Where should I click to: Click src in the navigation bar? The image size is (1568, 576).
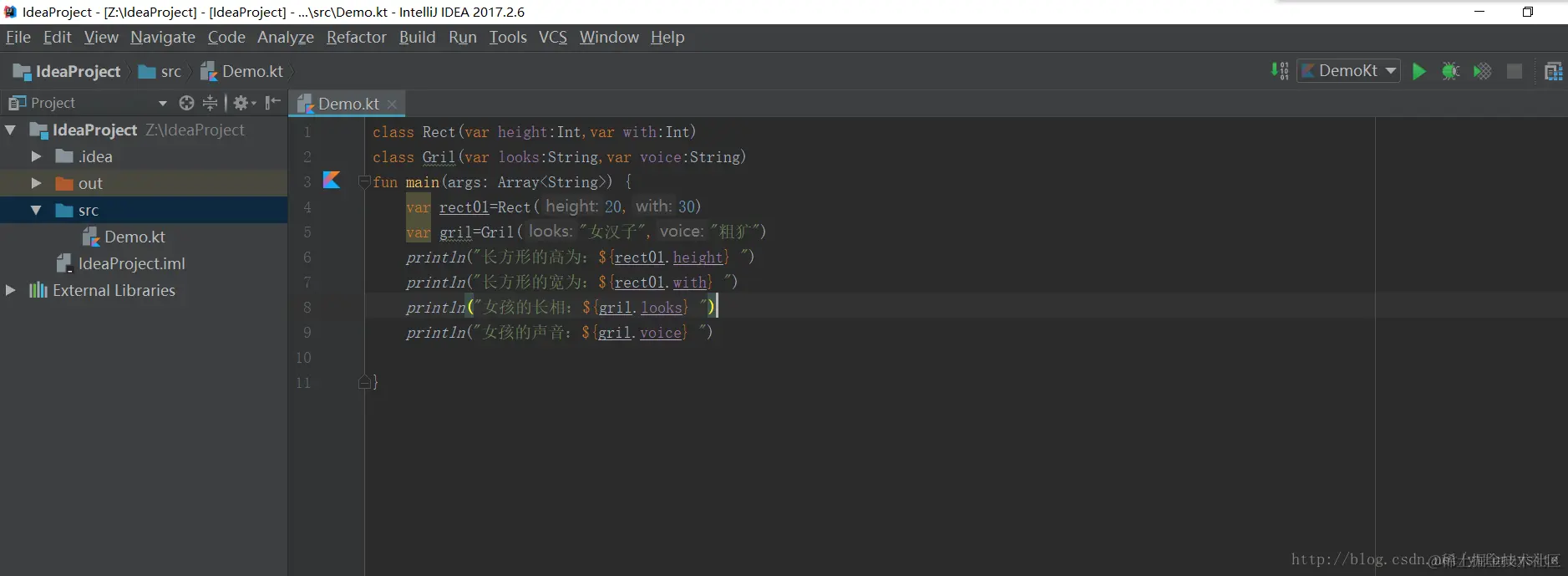coord(160,71)
